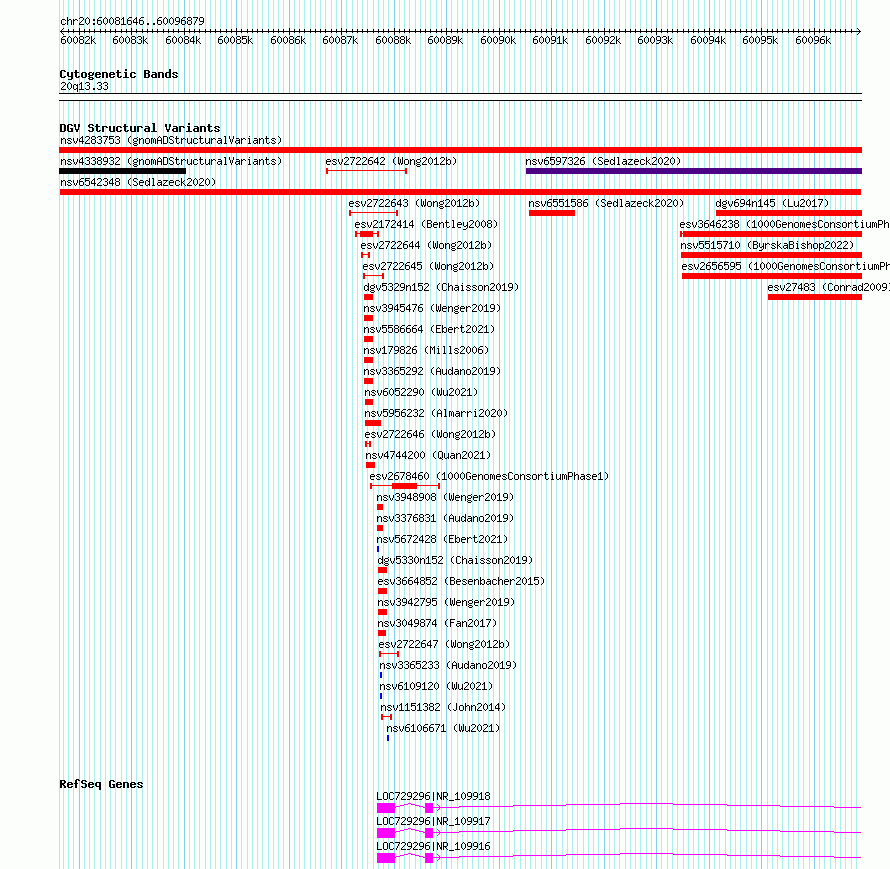This screenshot has height=869, width=890.
Task: Select the nsv4338932 black variant bar
Action: [x=123, y=171]
